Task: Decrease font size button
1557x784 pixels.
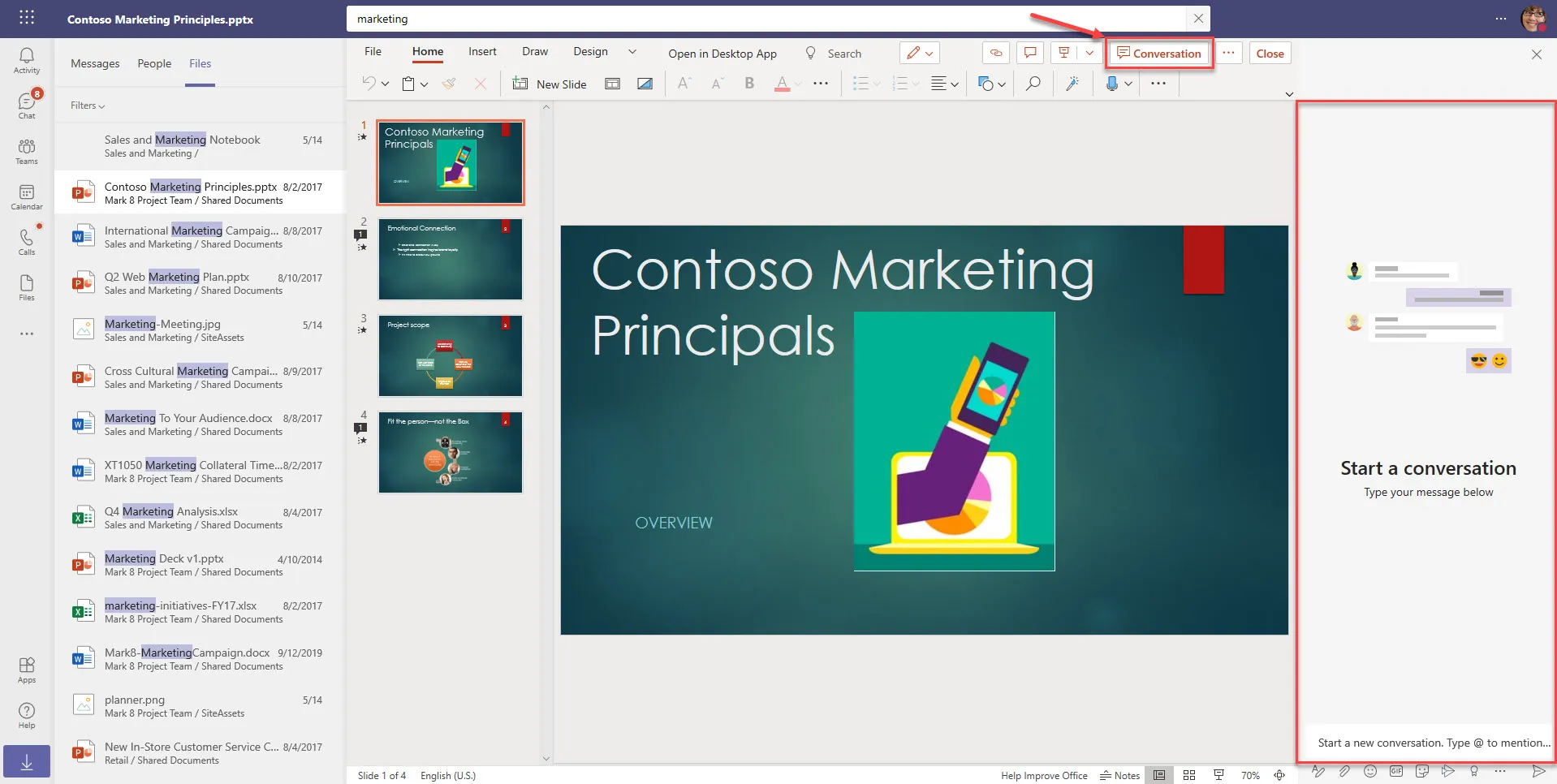Action: pos(716,84)
